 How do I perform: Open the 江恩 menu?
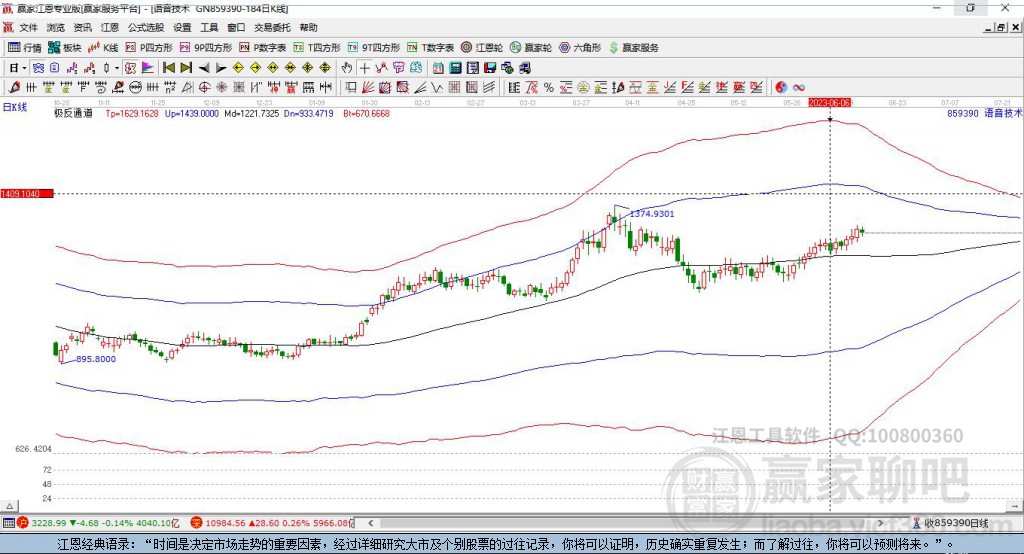click(x=110, y=27)
